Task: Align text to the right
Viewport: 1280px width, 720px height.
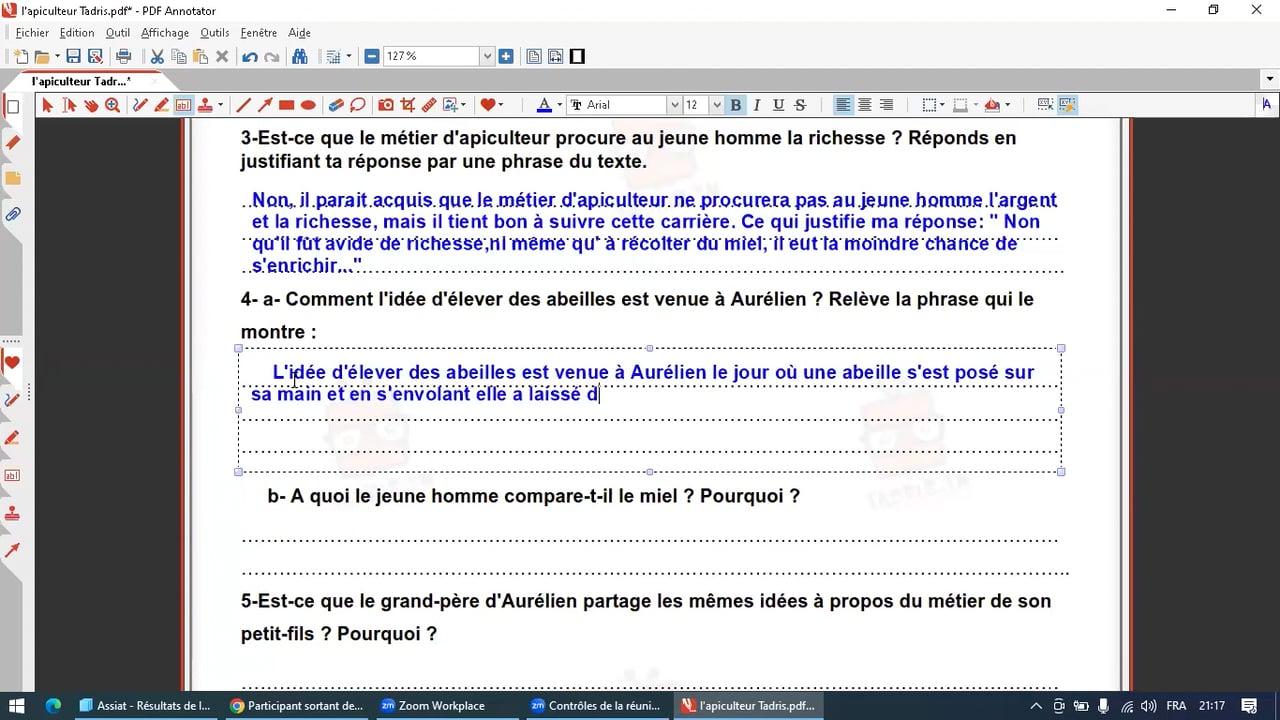Action: coord(887,105)
